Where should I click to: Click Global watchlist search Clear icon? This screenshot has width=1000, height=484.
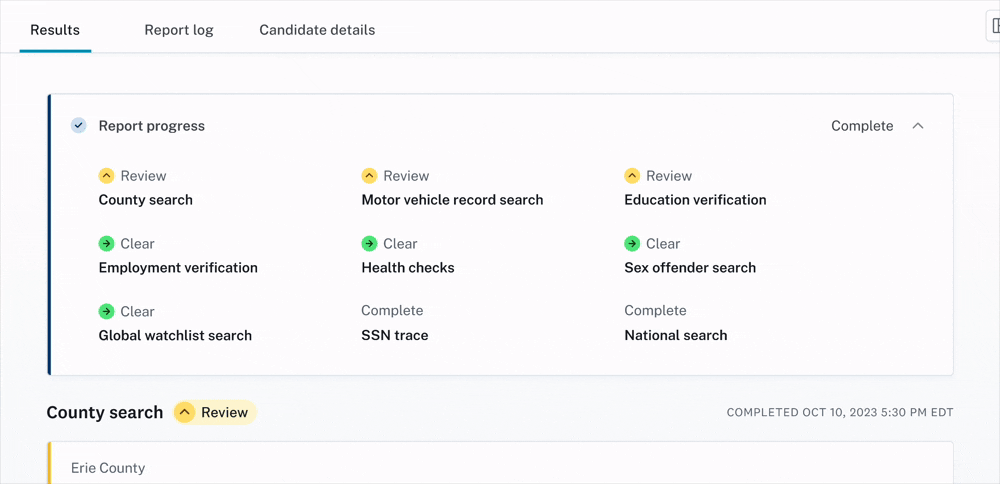106,312
